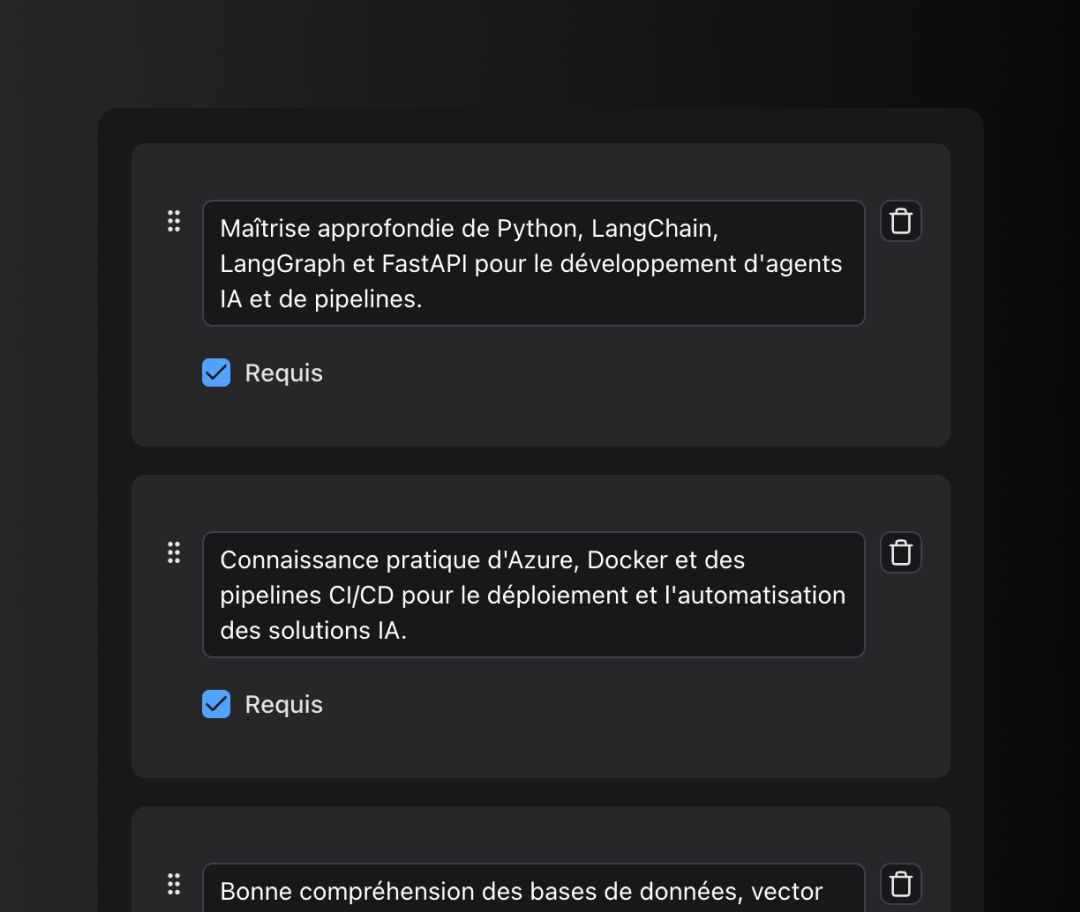Click the word FastAPI in first requirement
Image resolution: width=1080 pixels, height=912 pixels.
[x=427, y=264]
